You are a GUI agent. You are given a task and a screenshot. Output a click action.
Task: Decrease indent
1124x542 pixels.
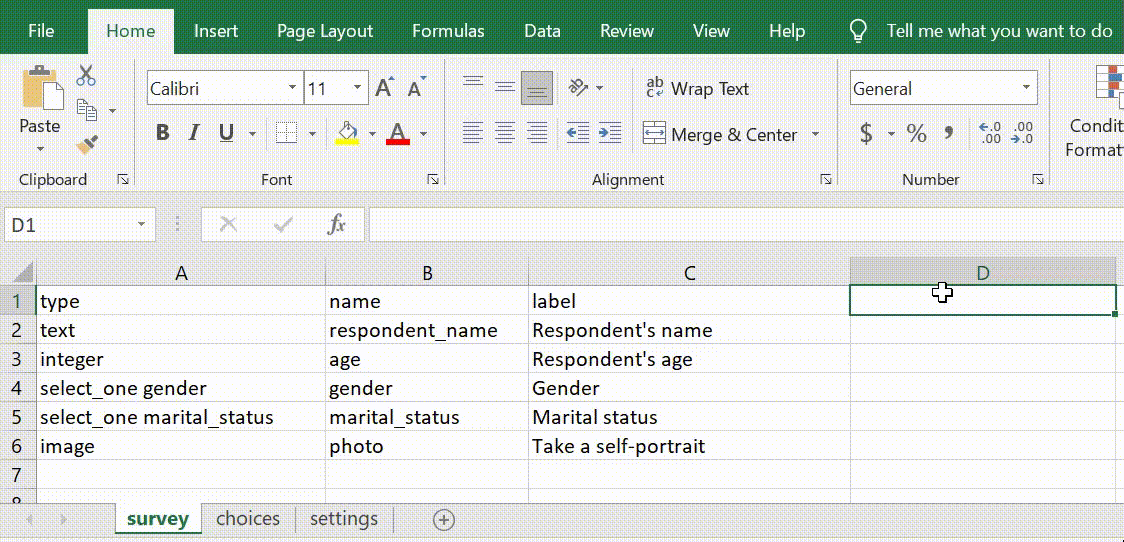click(578, 133)
